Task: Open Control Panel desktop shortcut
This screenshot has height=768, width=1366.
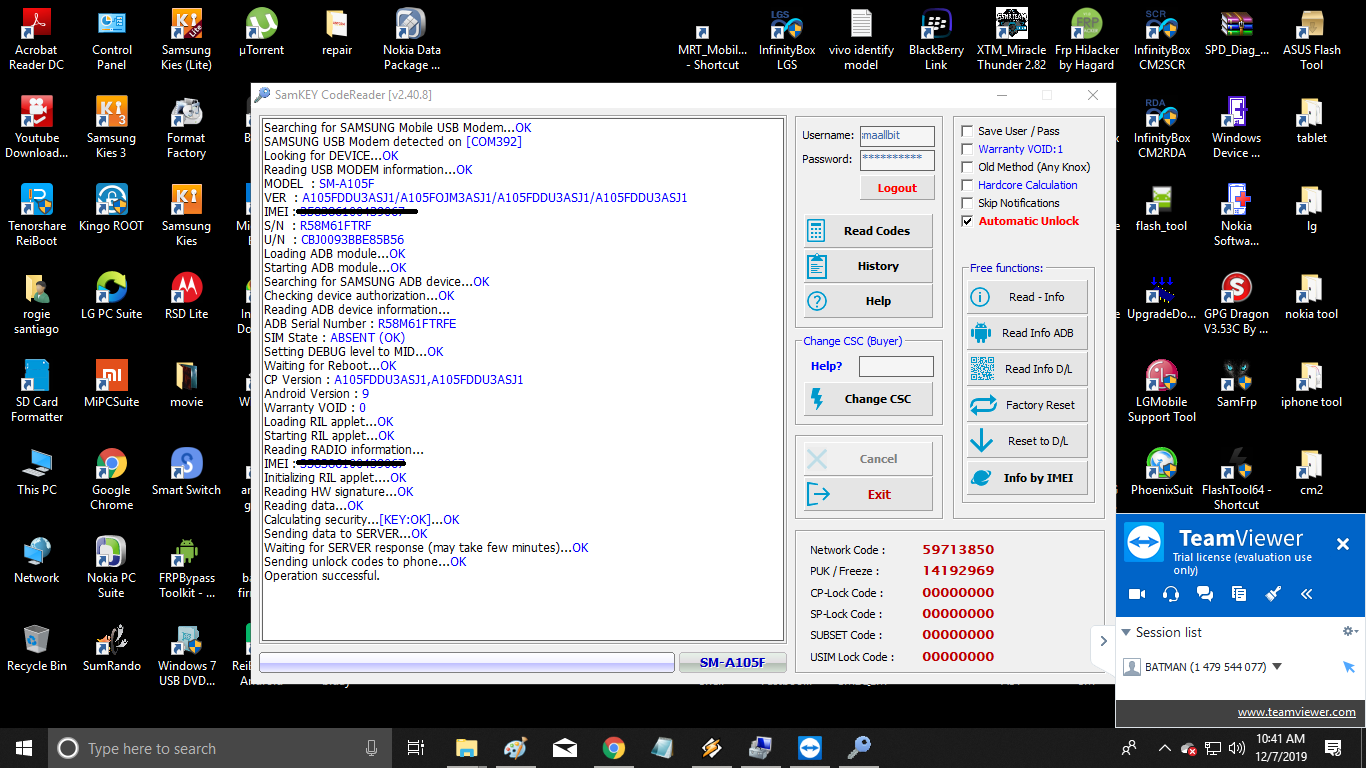Action: [112, 39]
